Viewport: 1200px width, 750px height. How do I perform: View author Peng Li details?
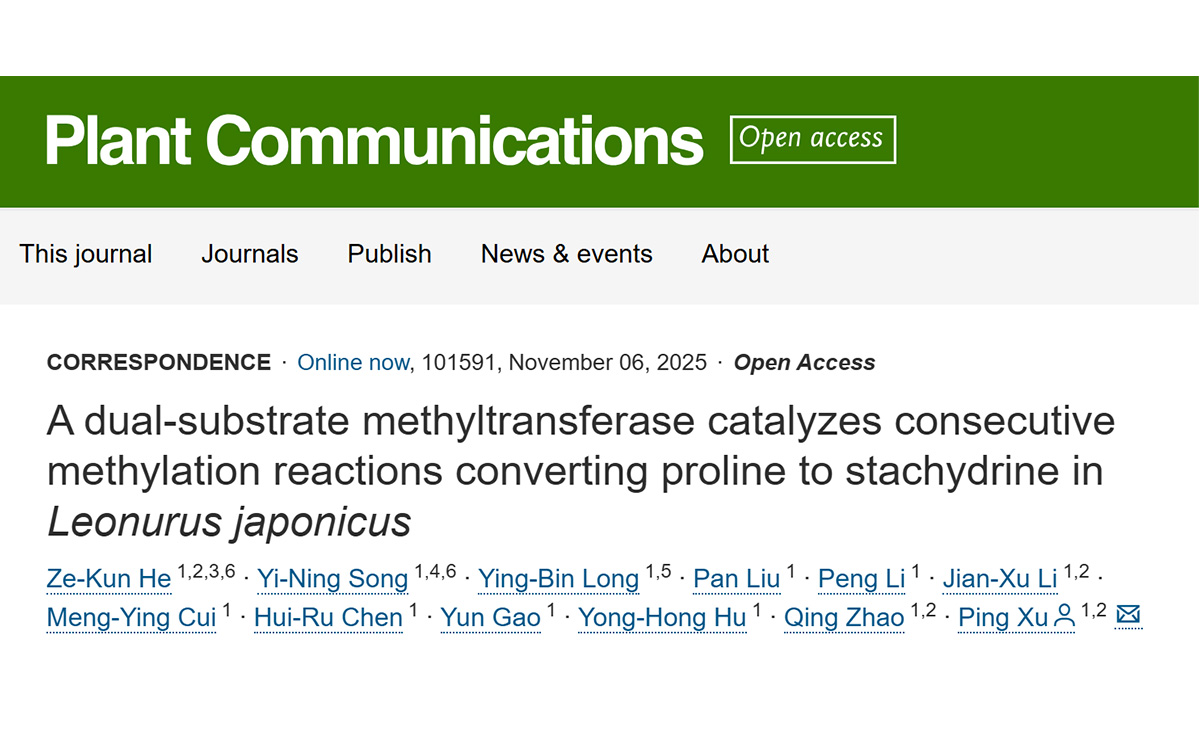click(861, 579)
